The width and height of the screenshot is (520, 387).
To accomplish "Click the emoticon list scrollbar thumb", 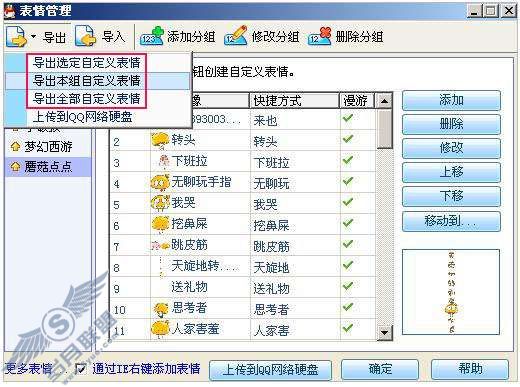I will coord(384,129).
